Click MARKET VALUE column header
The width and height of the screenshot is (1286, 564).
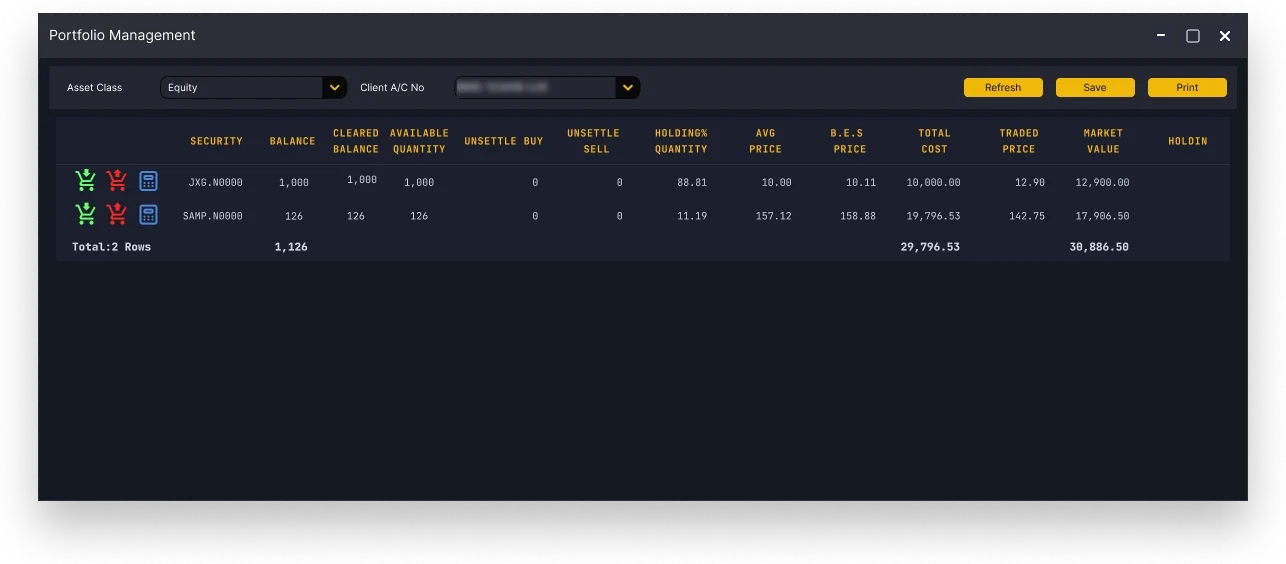click(1104, 141)
